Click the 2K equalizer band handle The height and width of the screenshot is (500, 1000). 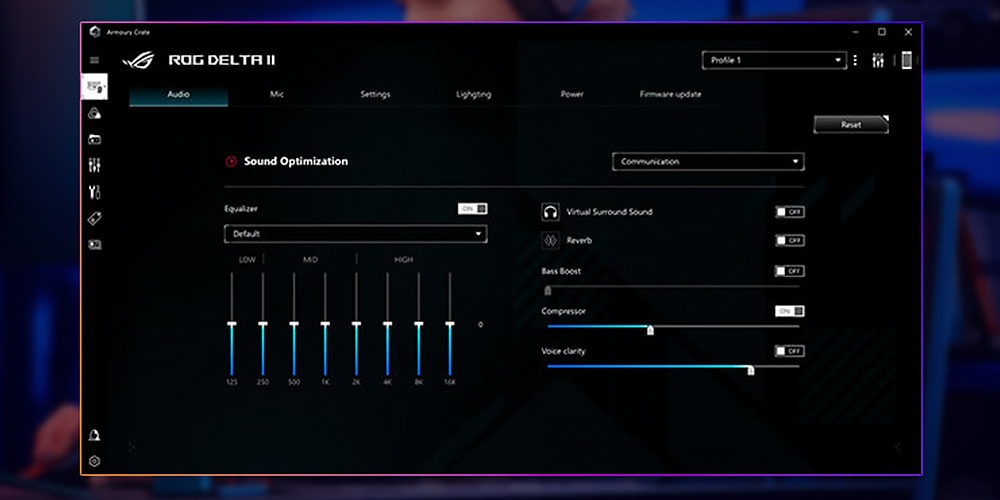(x=356, y=325)
